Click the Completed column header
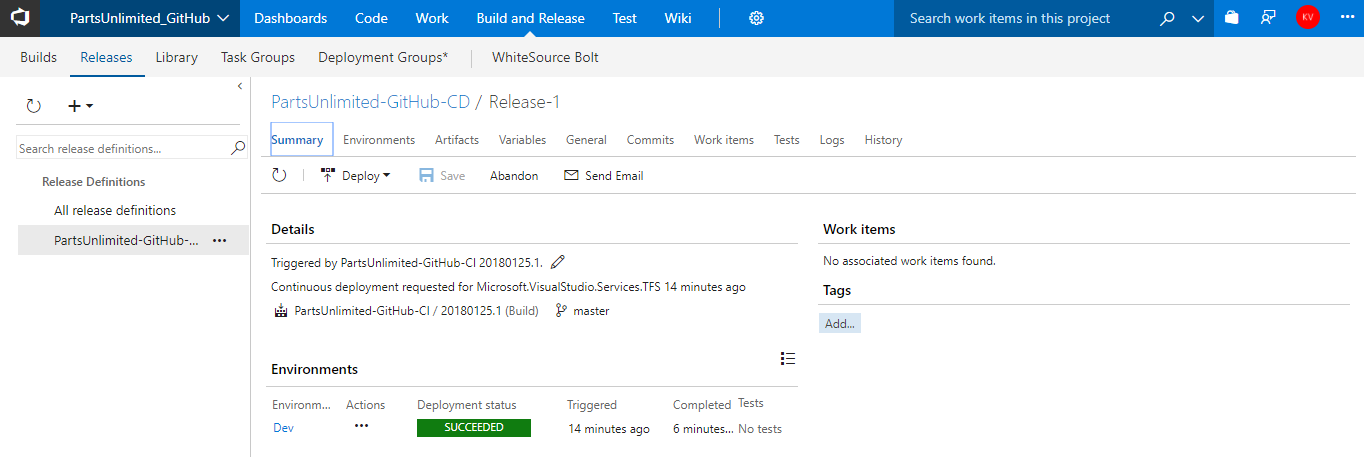 click(702, 405)
